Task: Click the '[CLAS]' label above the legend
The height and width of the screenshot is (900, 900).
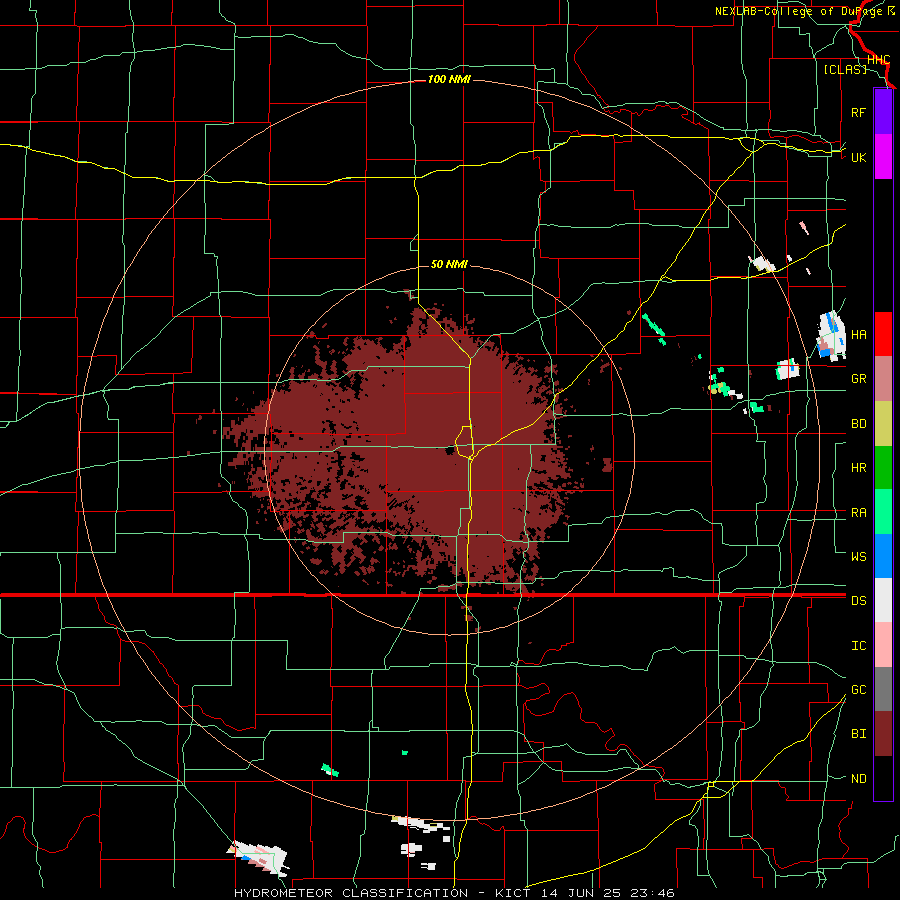Action: [x=845, y=69]
